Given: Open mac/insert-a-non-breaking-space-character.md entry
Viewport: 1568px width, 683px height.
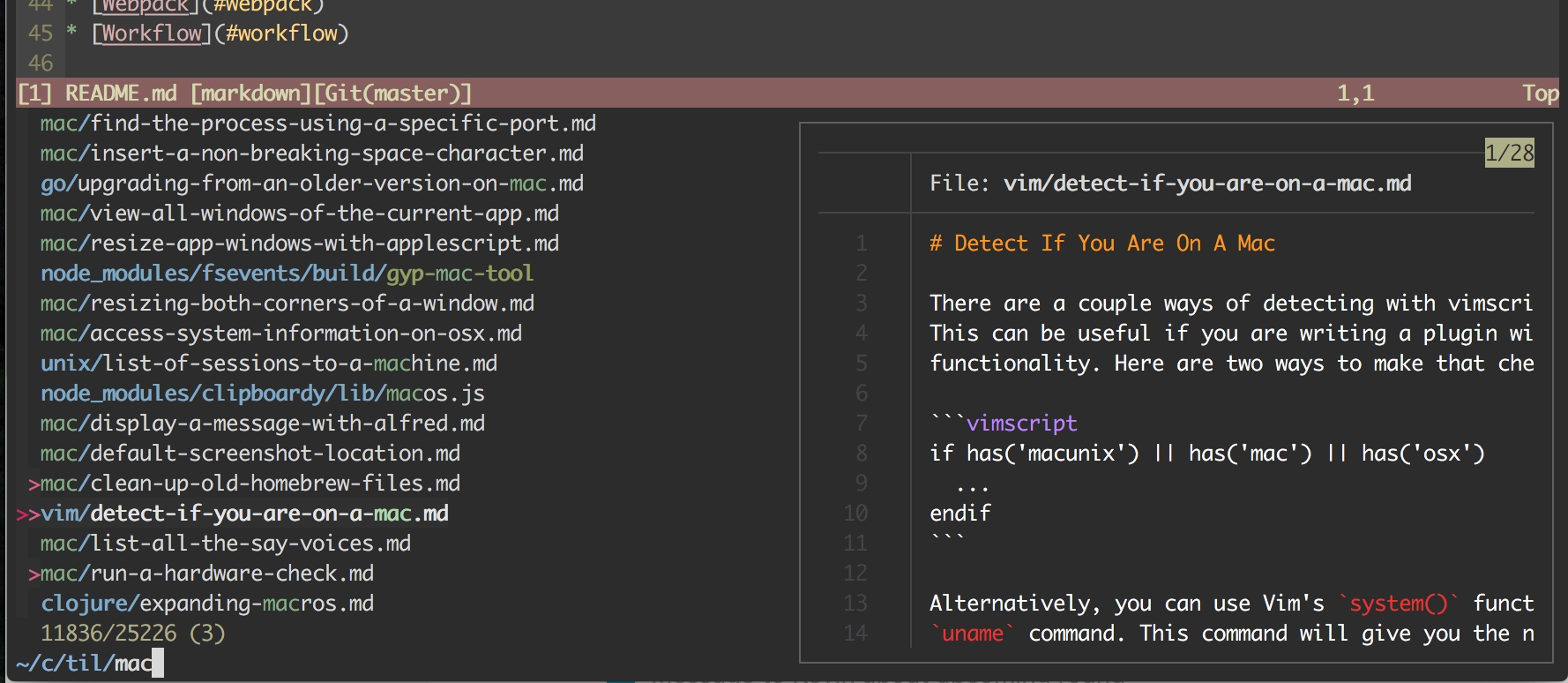Looking at the screenshot, I should click(311, 154).
